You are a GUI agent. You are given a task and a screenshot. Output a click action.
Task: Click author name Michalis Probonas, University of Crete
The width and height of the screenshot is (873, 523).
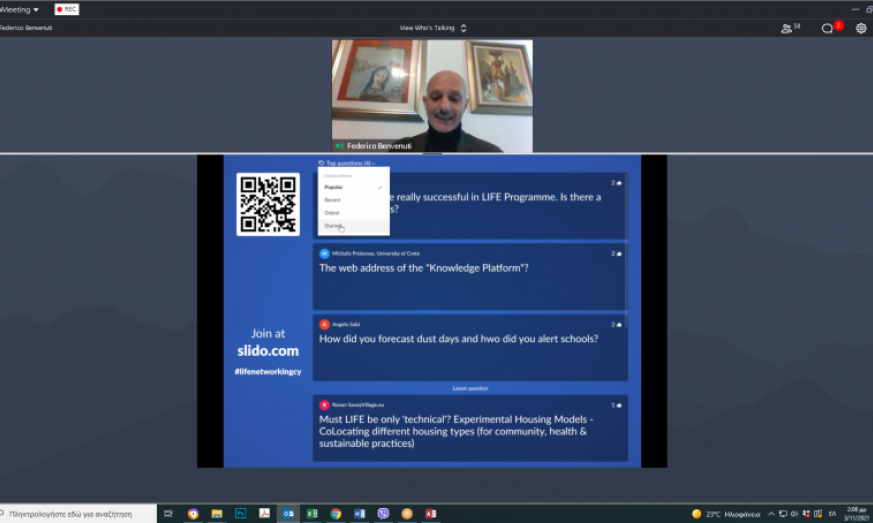click(x=376, y=253)
